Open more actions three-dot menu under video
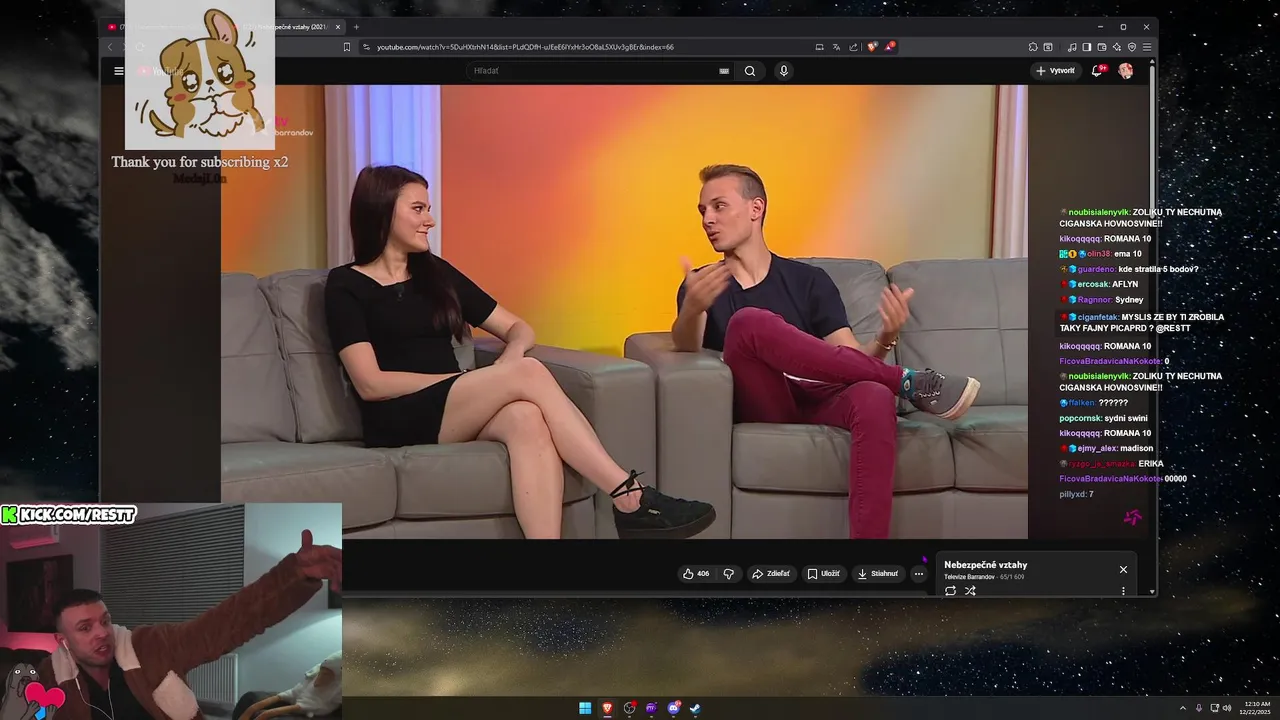The image size is (1280, 720). coord(919,574)
